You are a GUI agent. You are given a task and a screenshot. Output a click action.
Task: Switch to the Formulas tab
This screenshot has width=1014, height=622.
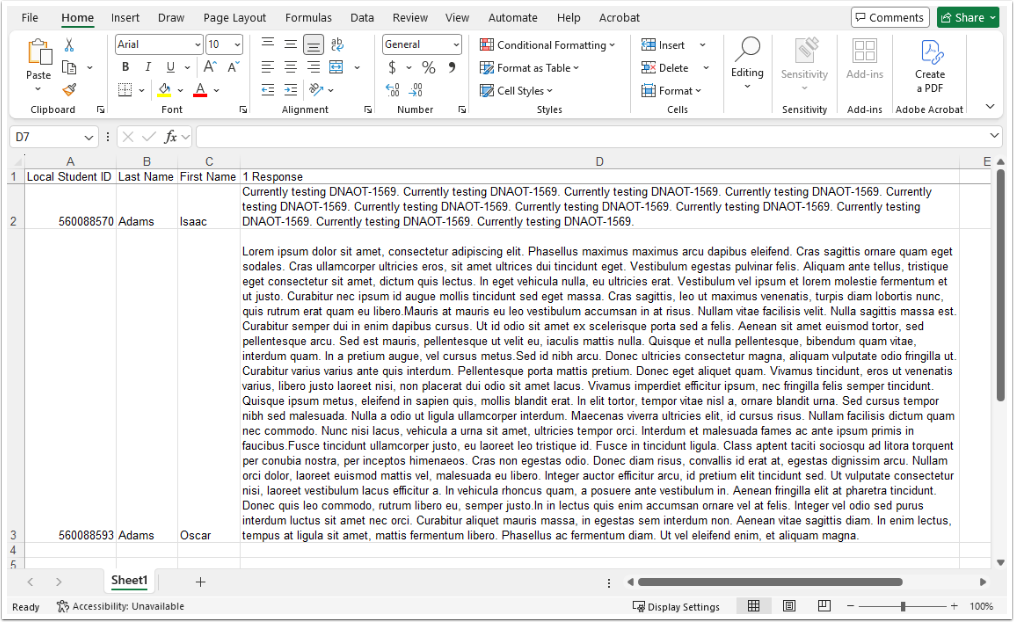point(308,17)
